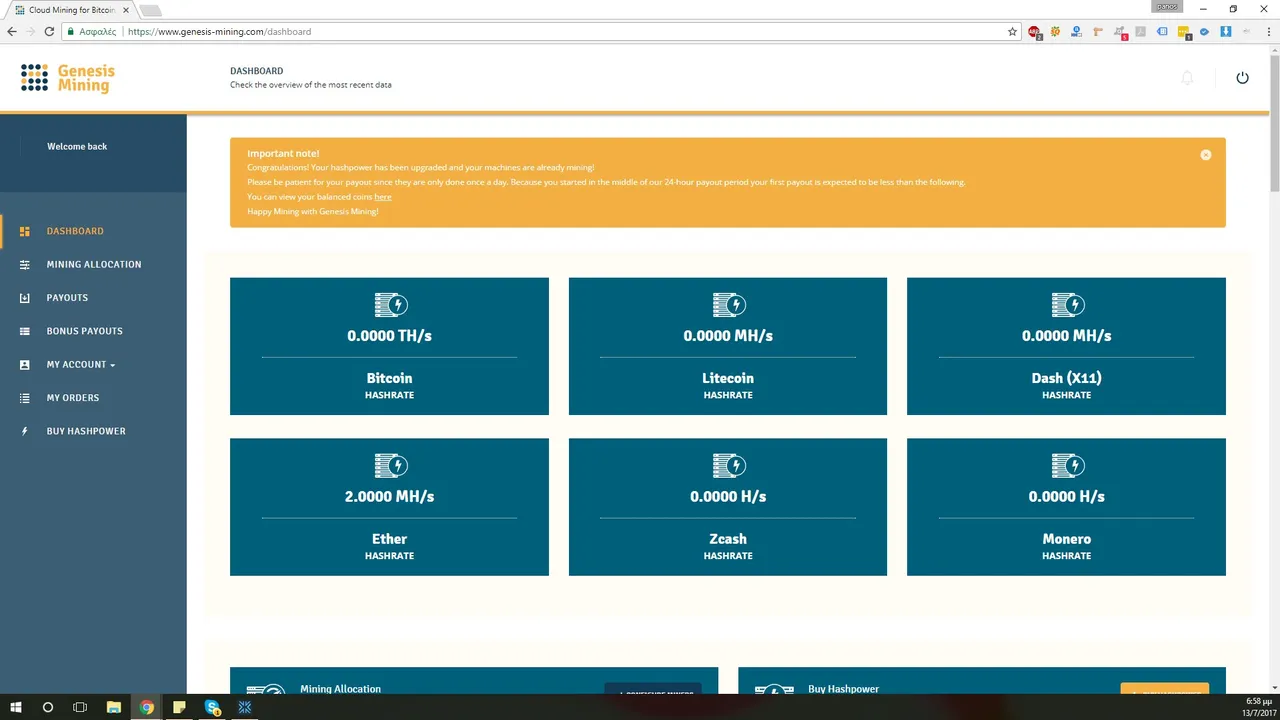The image size is (1280, 720).
Task: Click the Litecoin hashrate card icon
Action: point(728,304)
